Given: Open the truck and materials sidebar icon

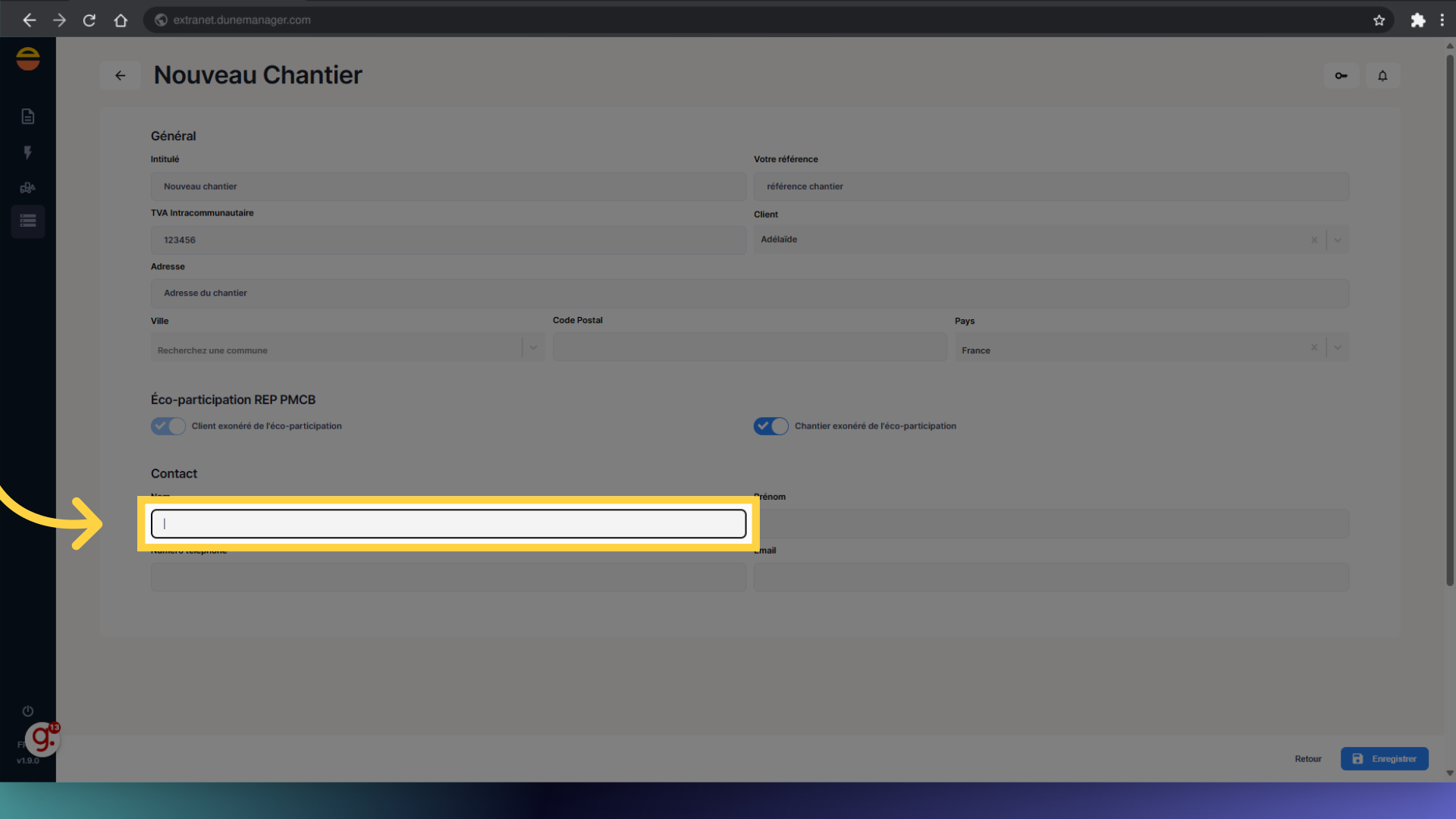Looking at the screenshot, I should point(28,187).
